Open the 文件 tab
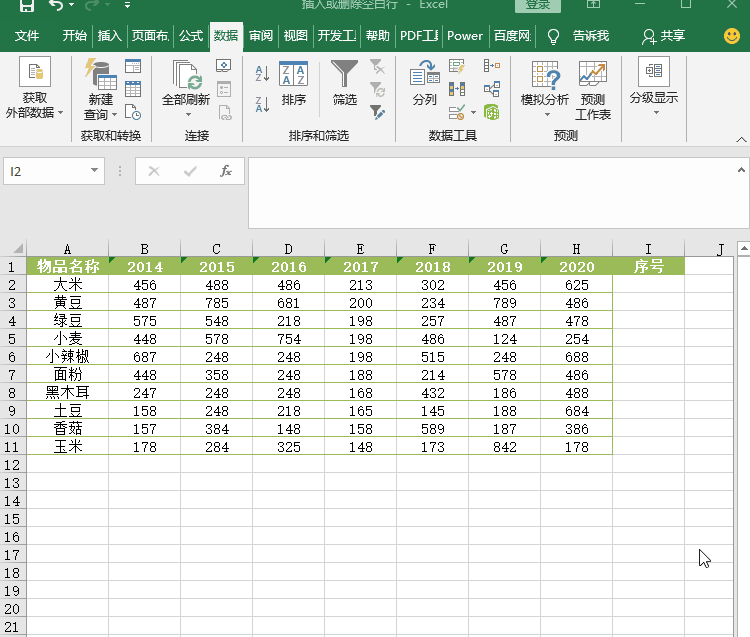This screenshot has height=637, width=750. click(27, 36)
